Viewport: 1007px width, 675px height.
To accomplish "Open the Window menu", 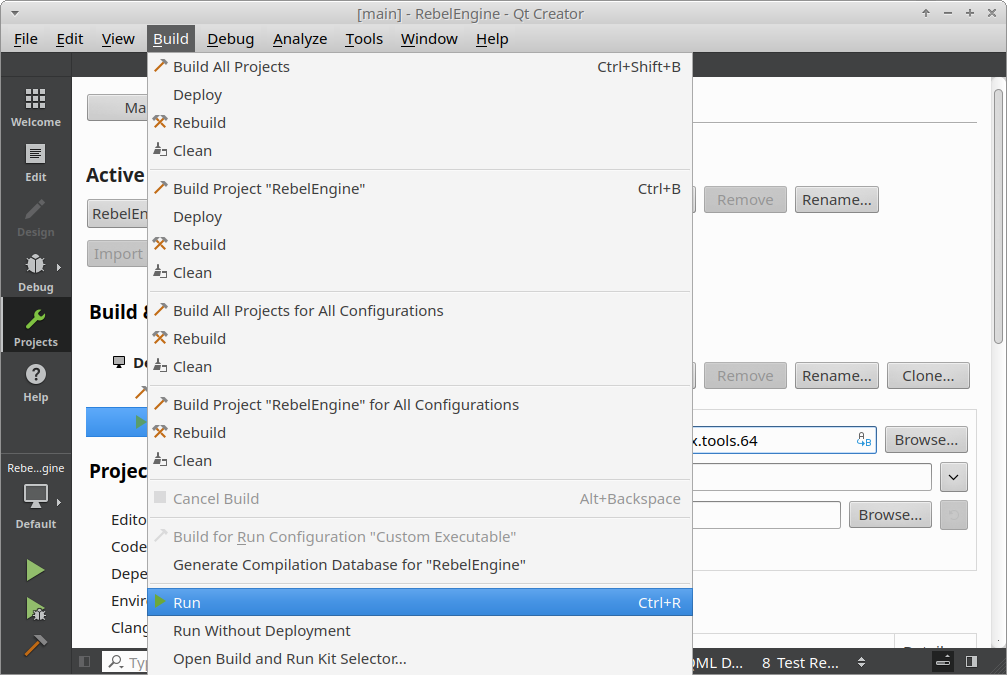I will tap(429, 39).
